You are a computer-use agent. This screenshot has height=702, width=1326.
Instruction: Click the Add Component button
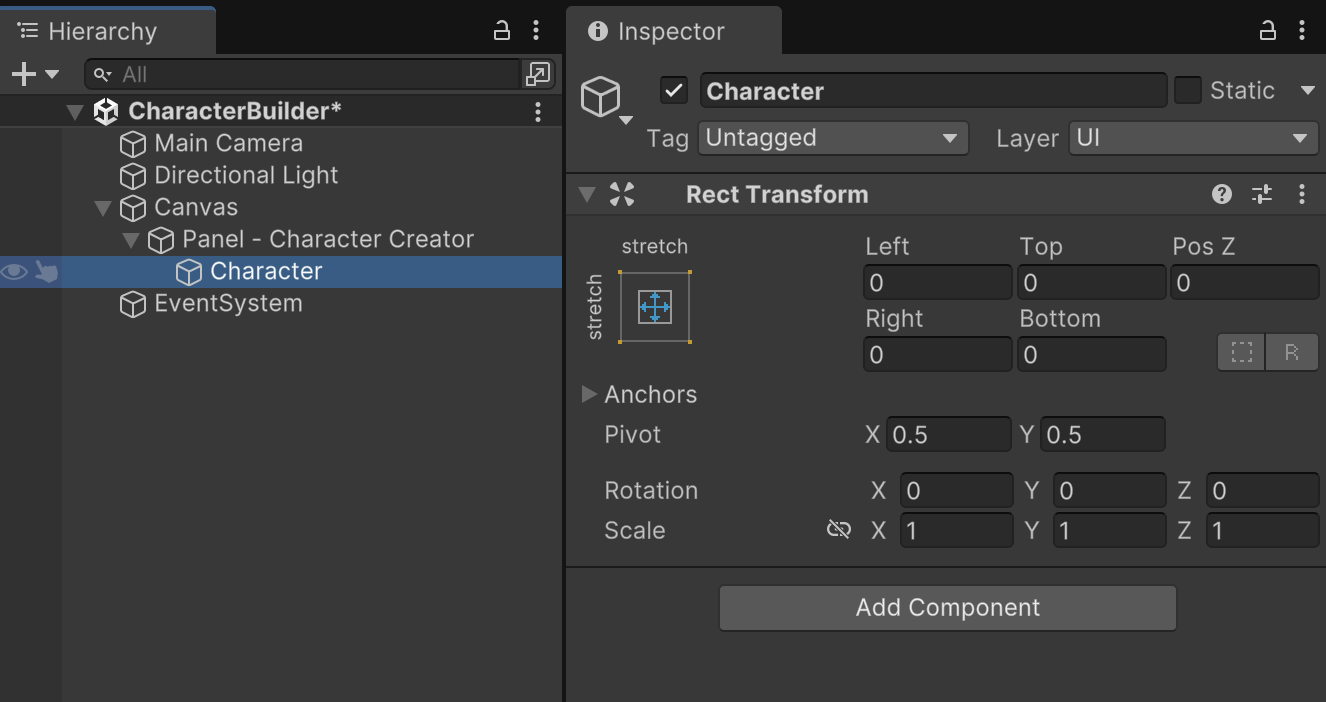click(947, 608)
